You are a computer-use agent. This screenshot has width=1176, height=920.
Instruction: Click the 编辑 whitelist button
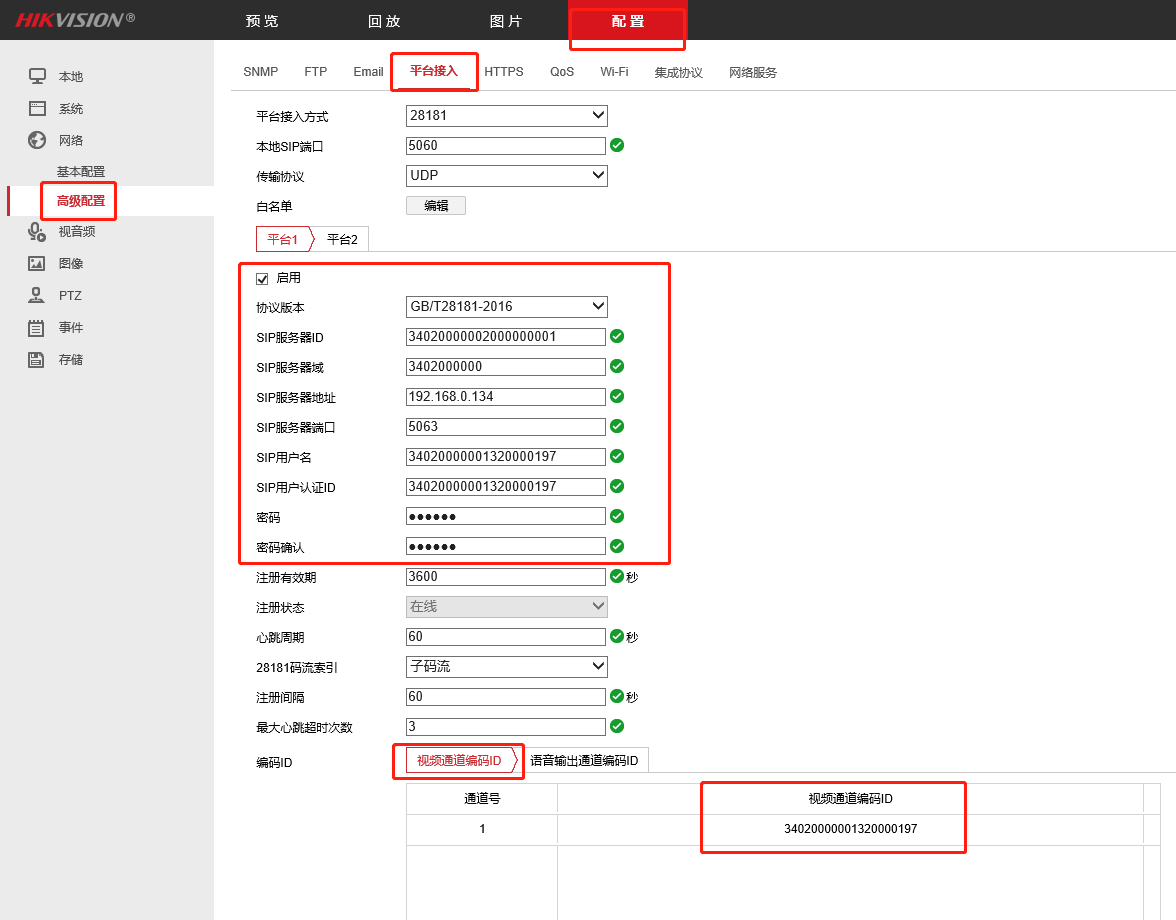[436, 206]
